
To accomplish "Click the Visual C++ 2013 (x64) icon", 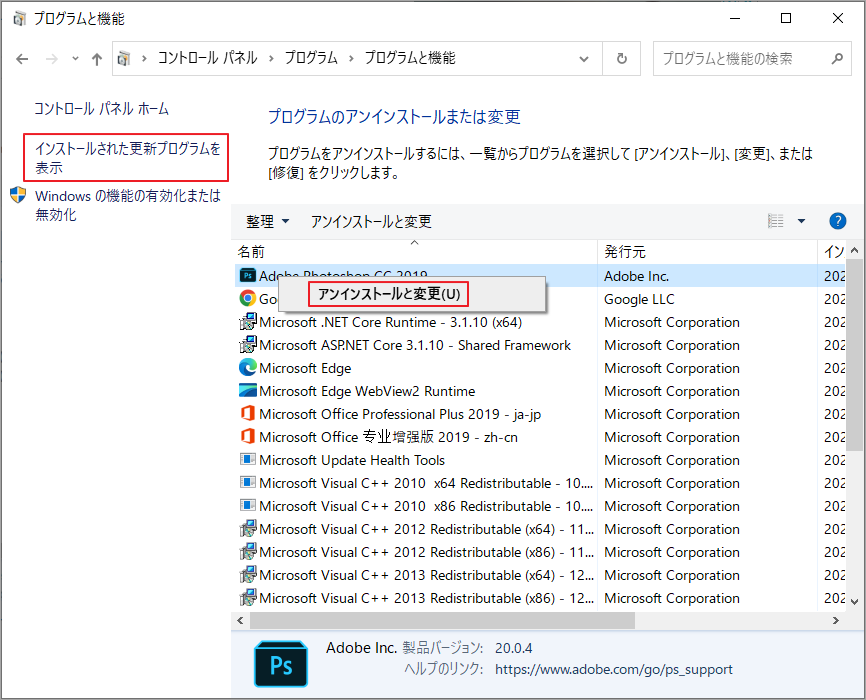I will (247, 575).
